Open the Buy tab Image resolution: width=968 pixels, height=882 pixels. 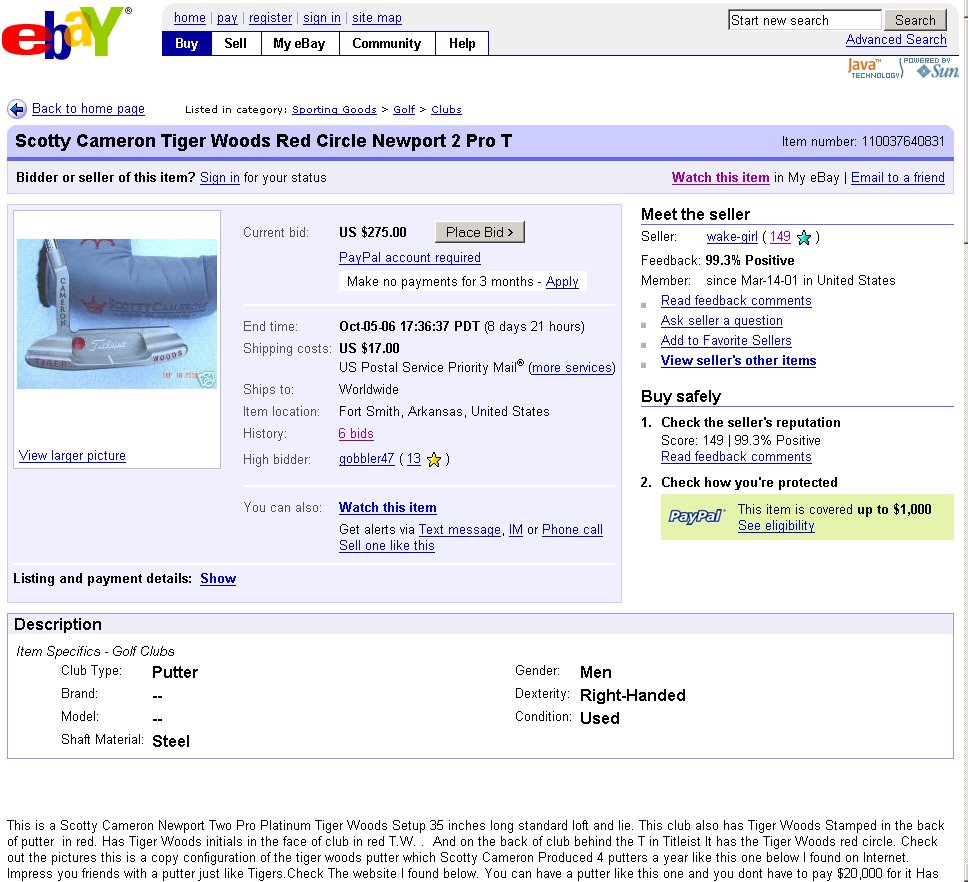186,43
